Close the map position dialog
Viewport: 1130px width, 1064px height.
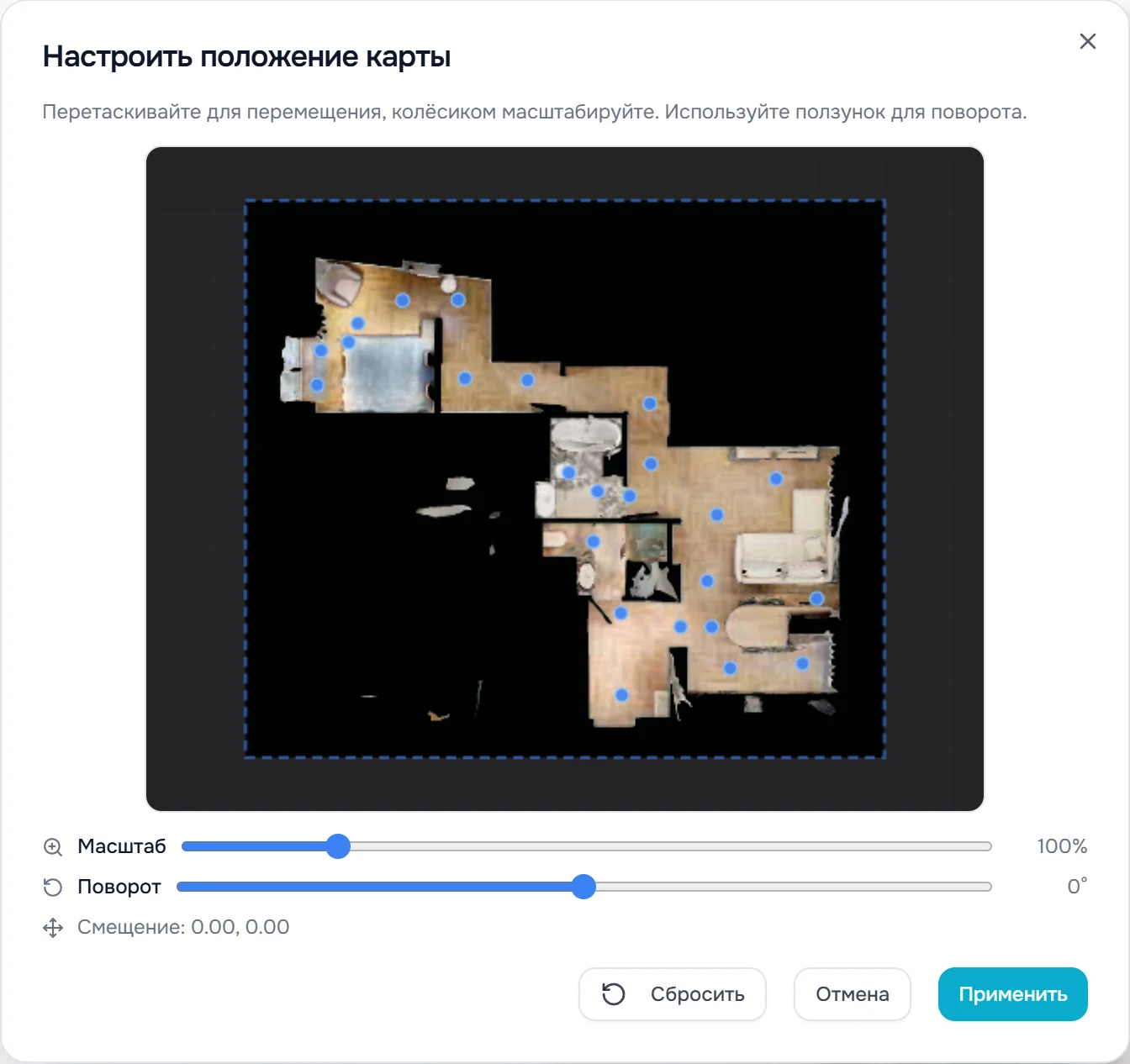pyautogui.click(x=1087, y=41)
